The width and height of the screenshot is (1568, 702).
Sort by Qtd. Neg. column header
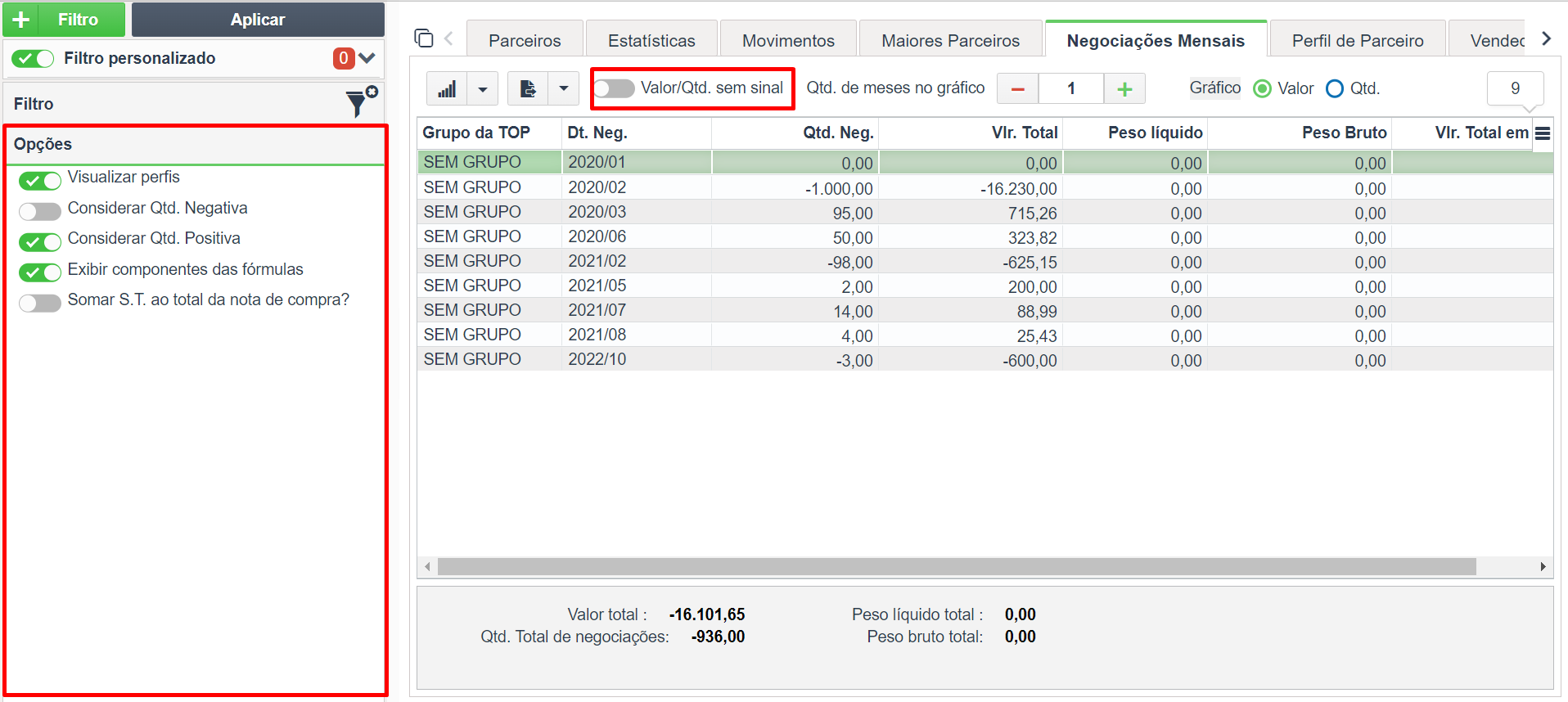[795, 133]
